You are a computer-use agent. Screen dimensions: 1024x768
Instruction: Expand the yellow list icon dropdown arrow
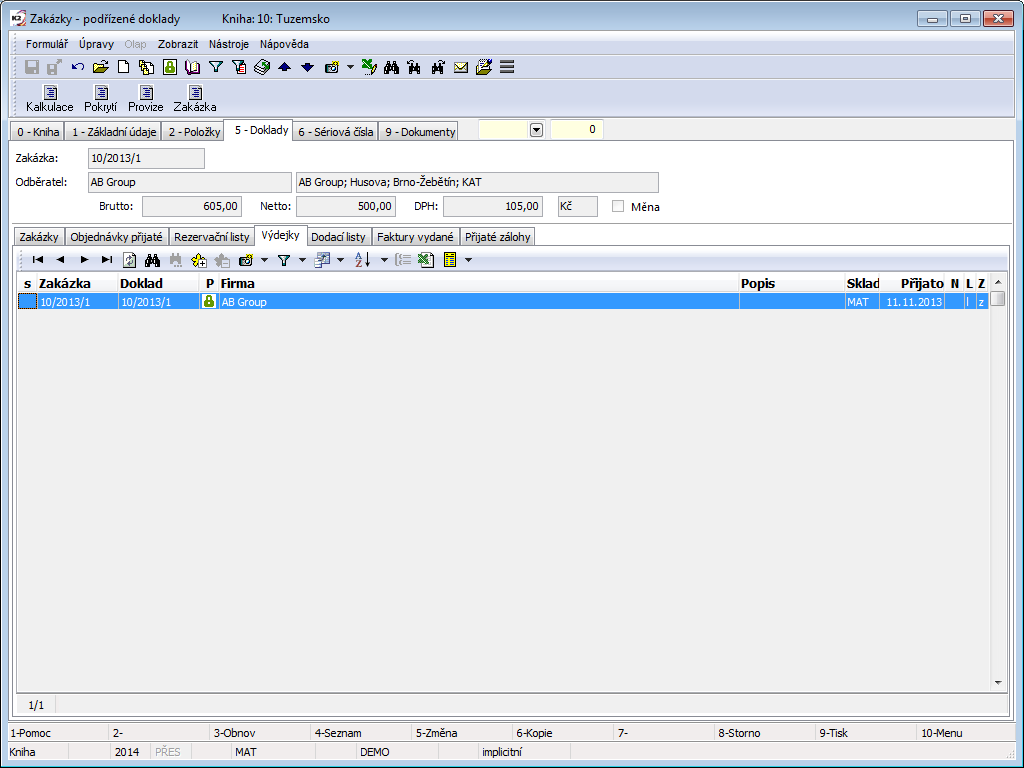[x=468, y=260]
